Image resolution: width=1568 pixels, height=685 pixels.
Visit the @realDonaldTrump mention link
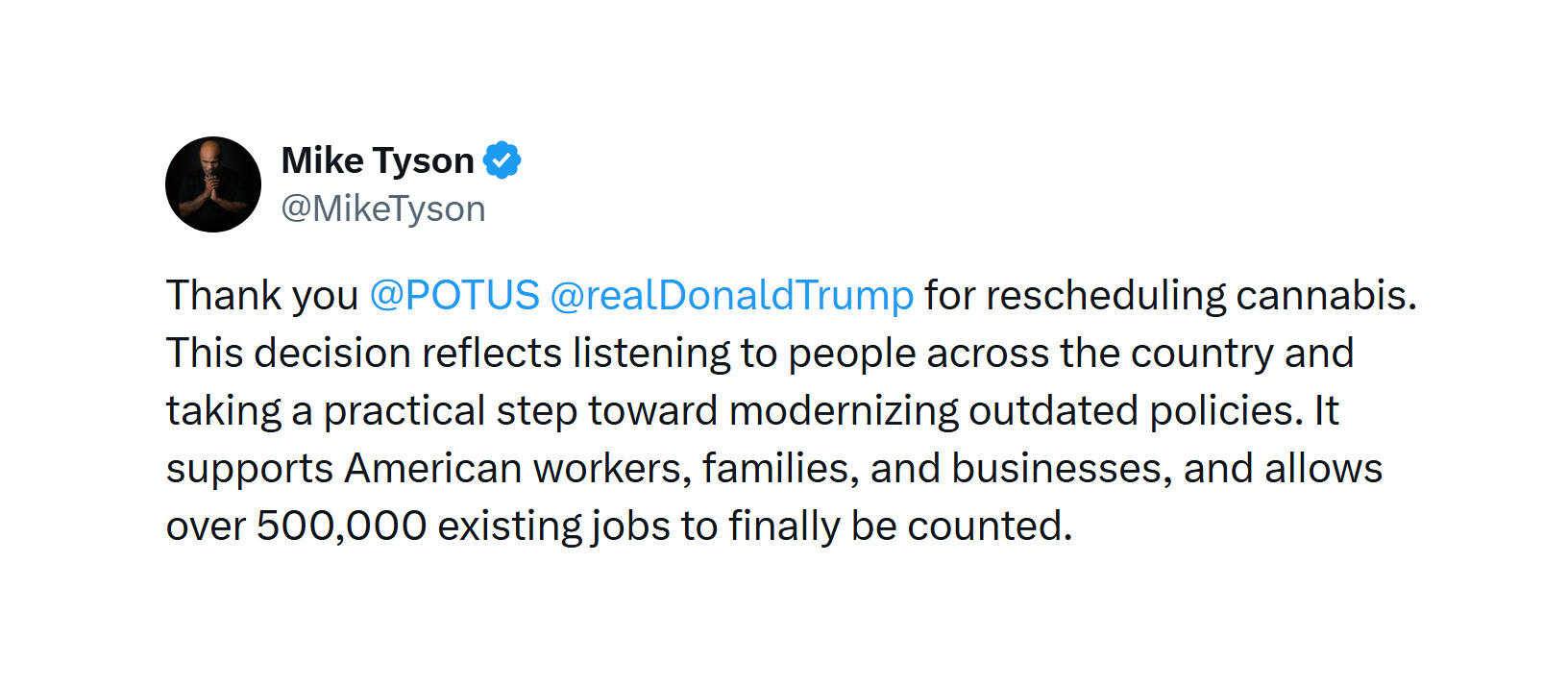pyautogui.click(x=731, y=295)
